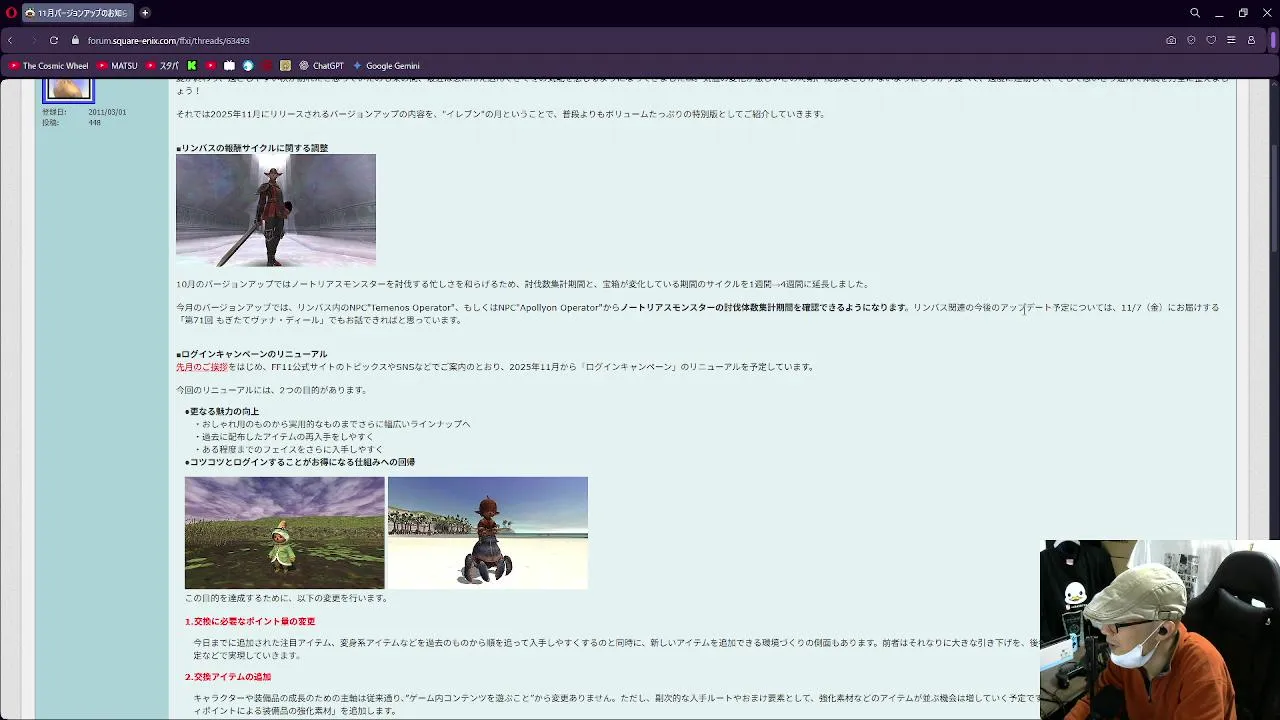
Task: Follow the red 先月のご挨拶 link
Action: [202, 367]
